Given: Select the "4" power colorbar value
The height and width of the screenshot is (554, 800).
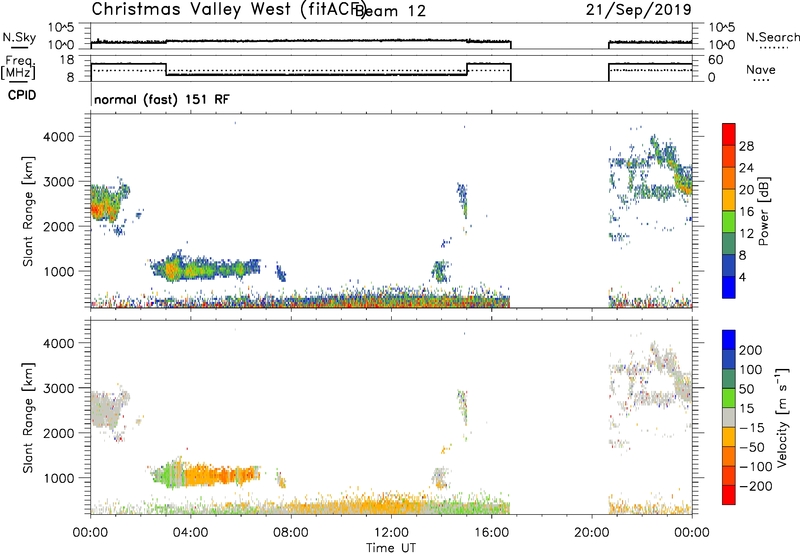Looking at the screenshot, I should pos(743,277).
